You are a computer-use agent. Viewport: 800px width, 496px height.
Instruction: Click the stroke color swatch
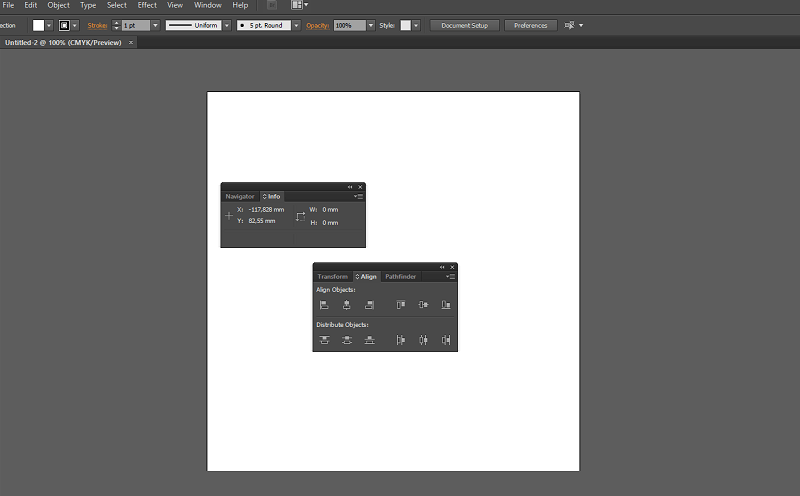pyautogui.click(x=64, y=26)
